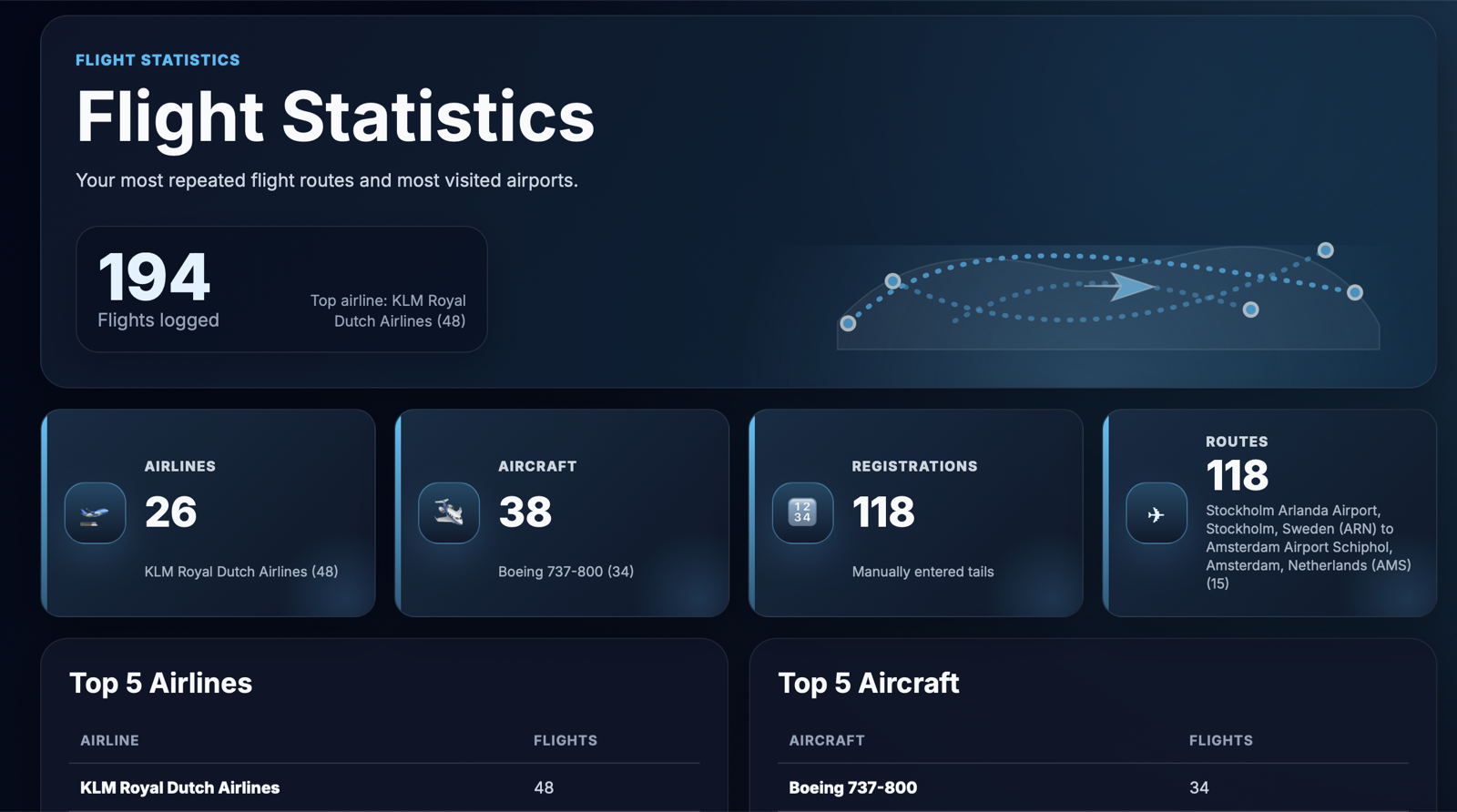Click the 'AIRLINE' column header
1457x812 pixels.
109,741
